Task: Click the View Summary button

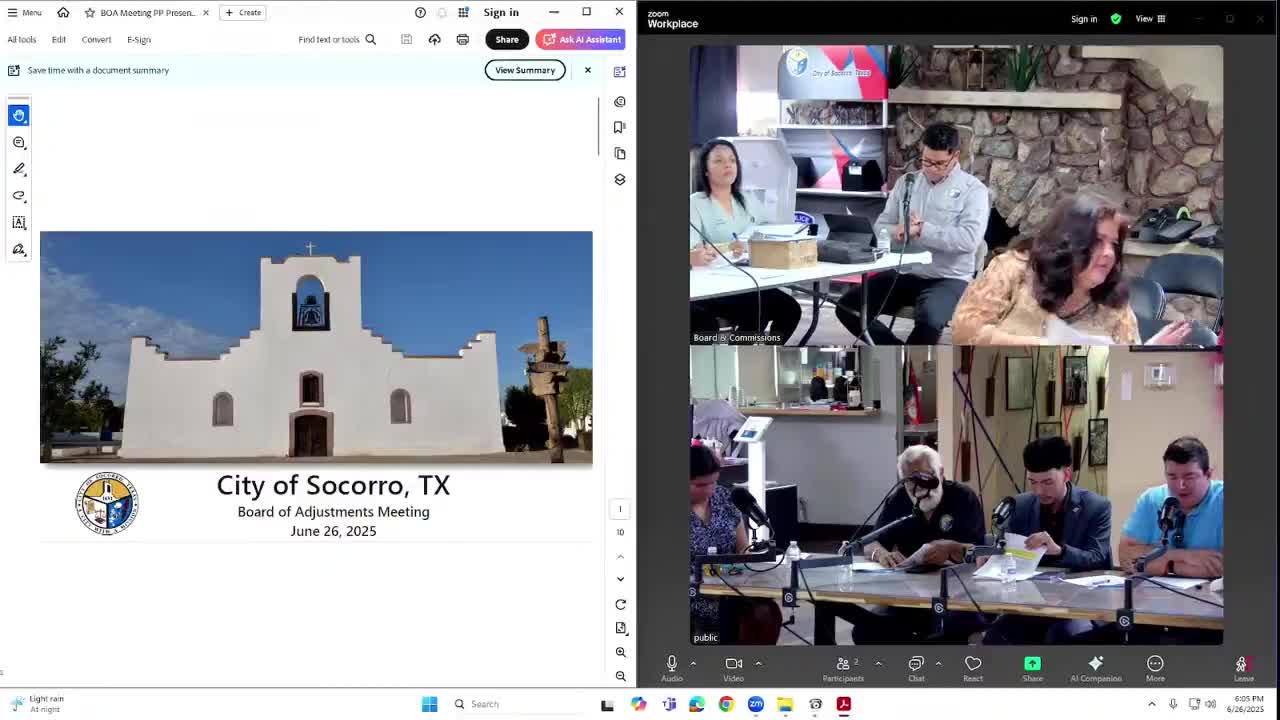Action: click(x=525, y=70)
